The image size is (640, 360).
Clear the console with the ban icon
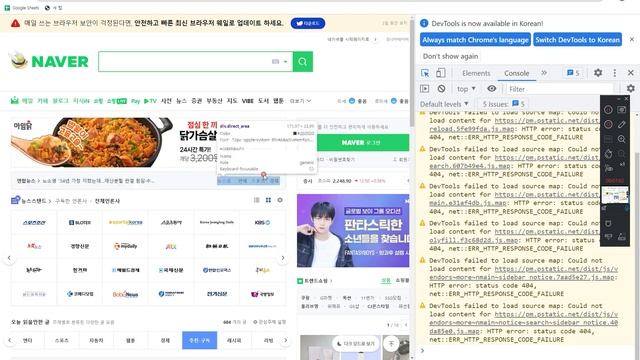(441, 89)
